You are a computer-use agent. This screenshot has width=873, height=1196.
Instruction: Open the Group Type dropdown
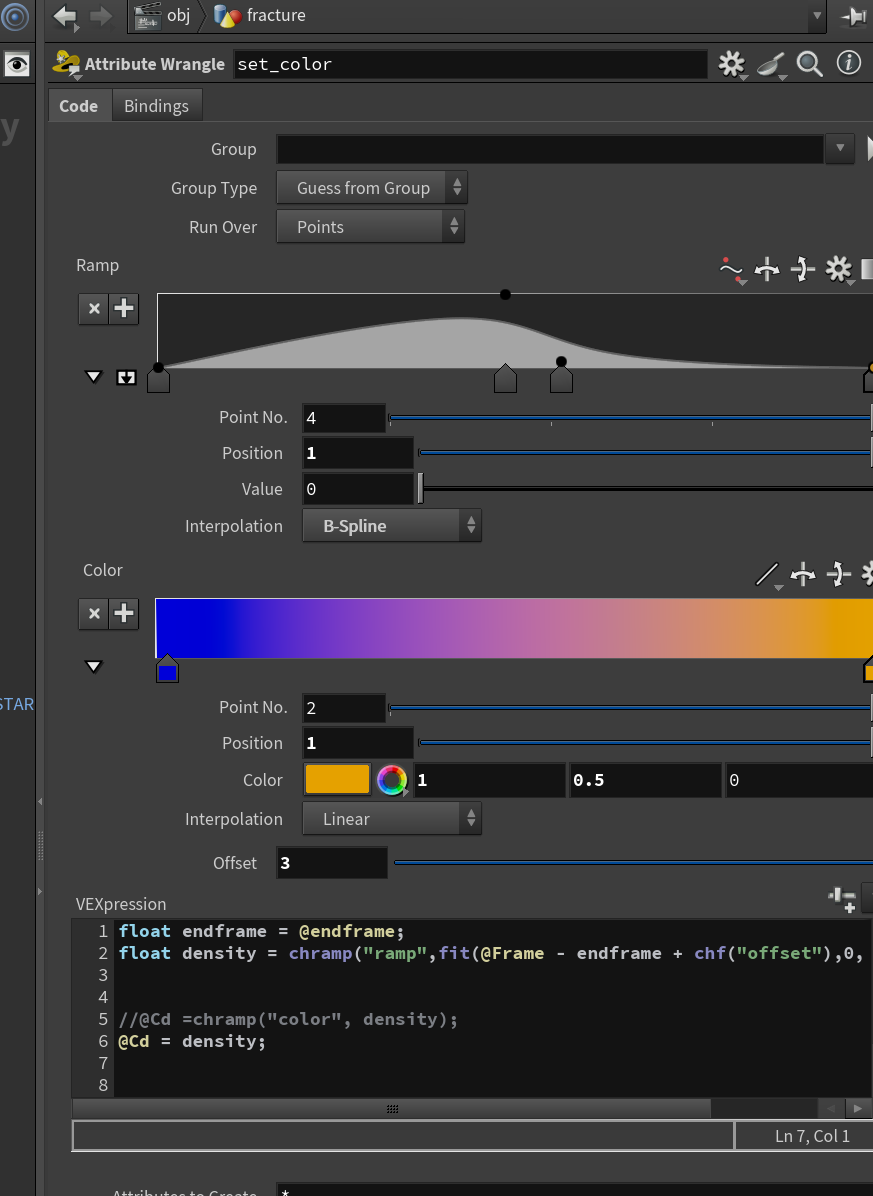click(x=371, y=188)
